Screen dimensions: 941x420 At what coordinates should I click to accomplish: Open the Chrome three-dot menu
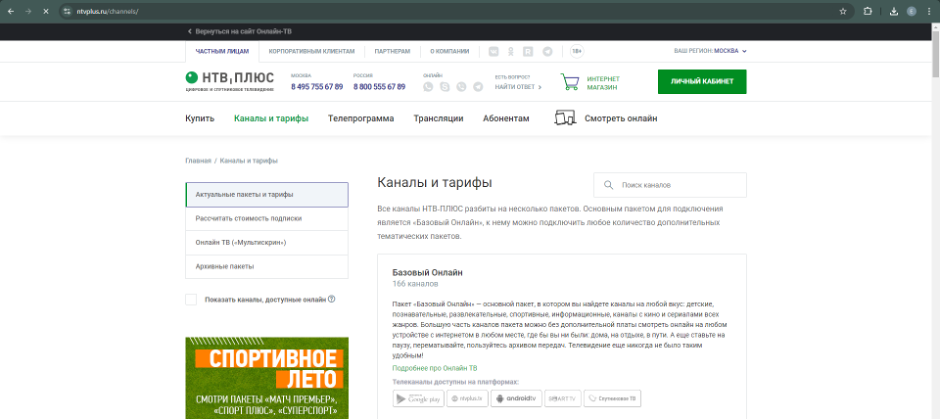pyautogui.click(x=929, y=11)
